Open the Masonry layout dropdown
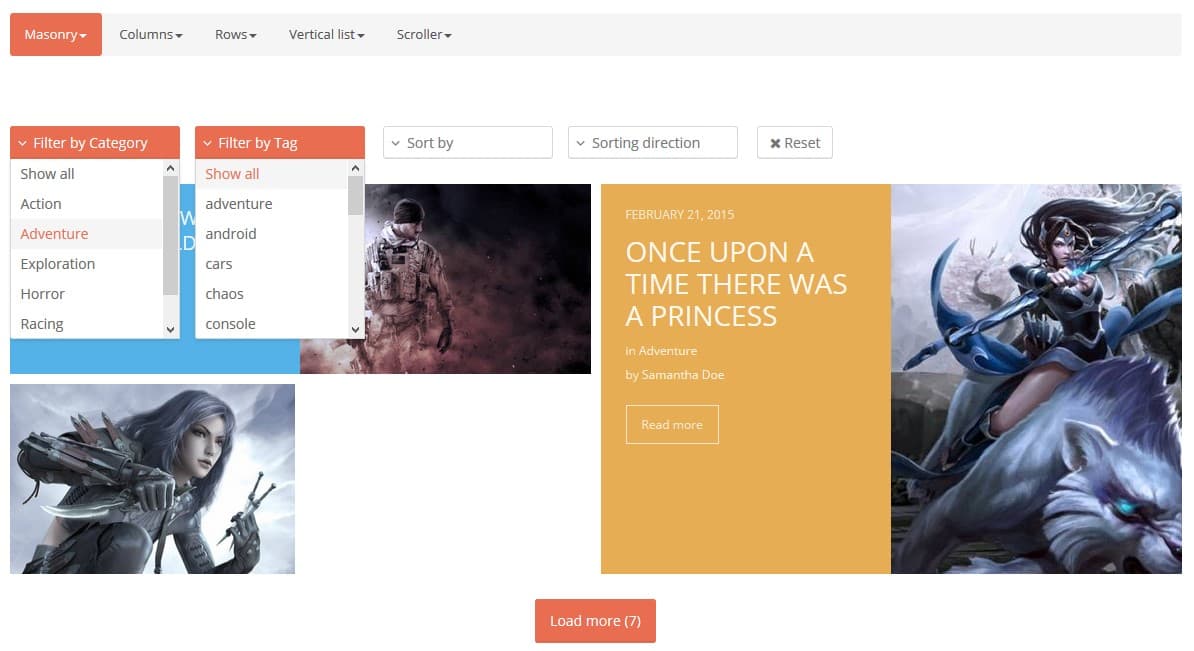This screenshot has width=1194, height=651. pyautogui.click(x=56, y=34)
